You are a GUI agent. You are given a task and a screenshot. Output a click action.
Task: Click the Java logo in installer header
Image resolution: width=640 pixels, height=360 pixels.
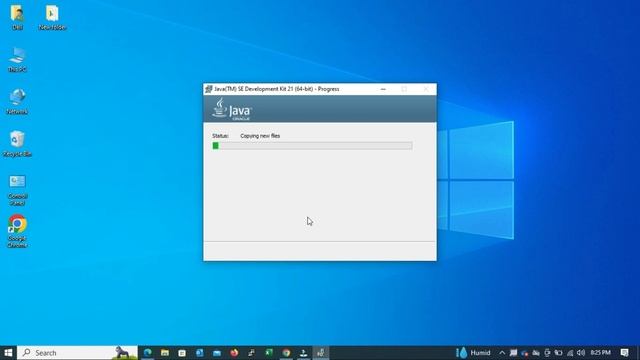click(x=231, y=109)
